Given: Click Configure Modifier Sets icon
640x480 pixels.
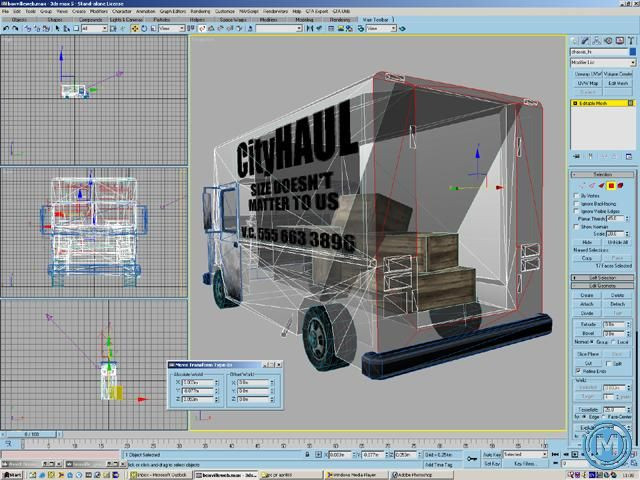Looking at the screenshot, I should (629, 156).
